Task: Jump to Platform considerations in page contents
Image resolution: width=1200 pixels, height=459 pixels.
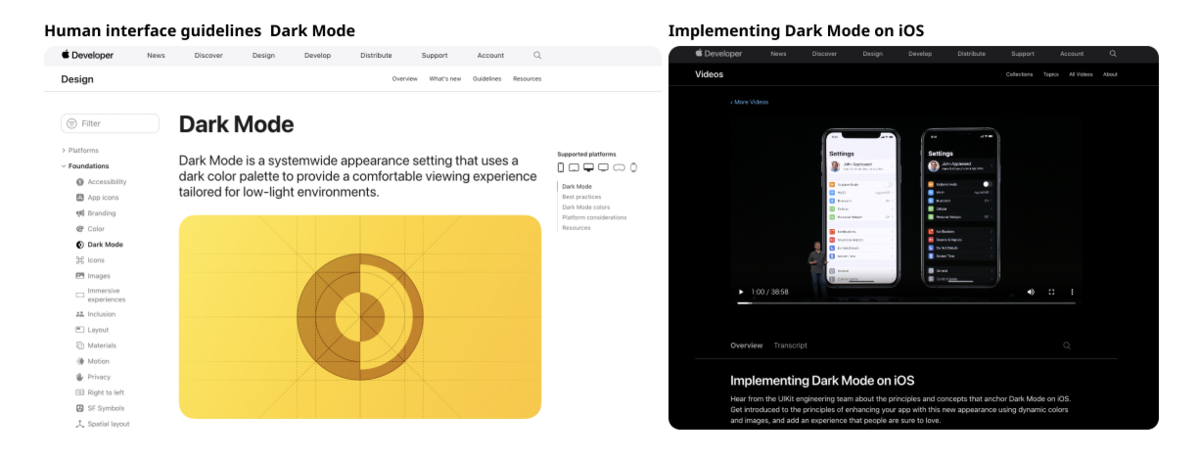Action: click(x=594, y=217)
